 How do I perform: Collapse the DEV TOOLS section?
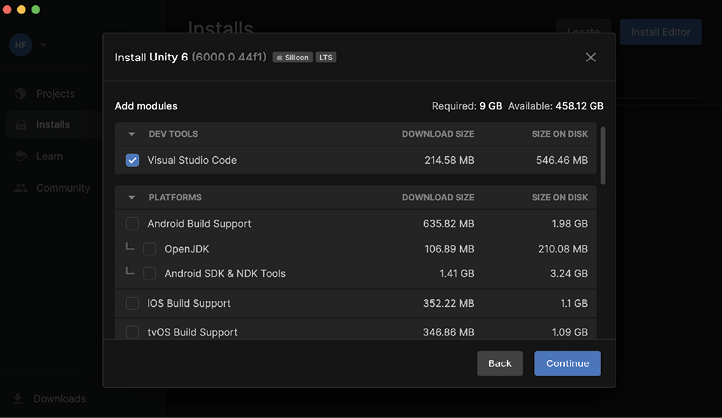tap(132, 134)
